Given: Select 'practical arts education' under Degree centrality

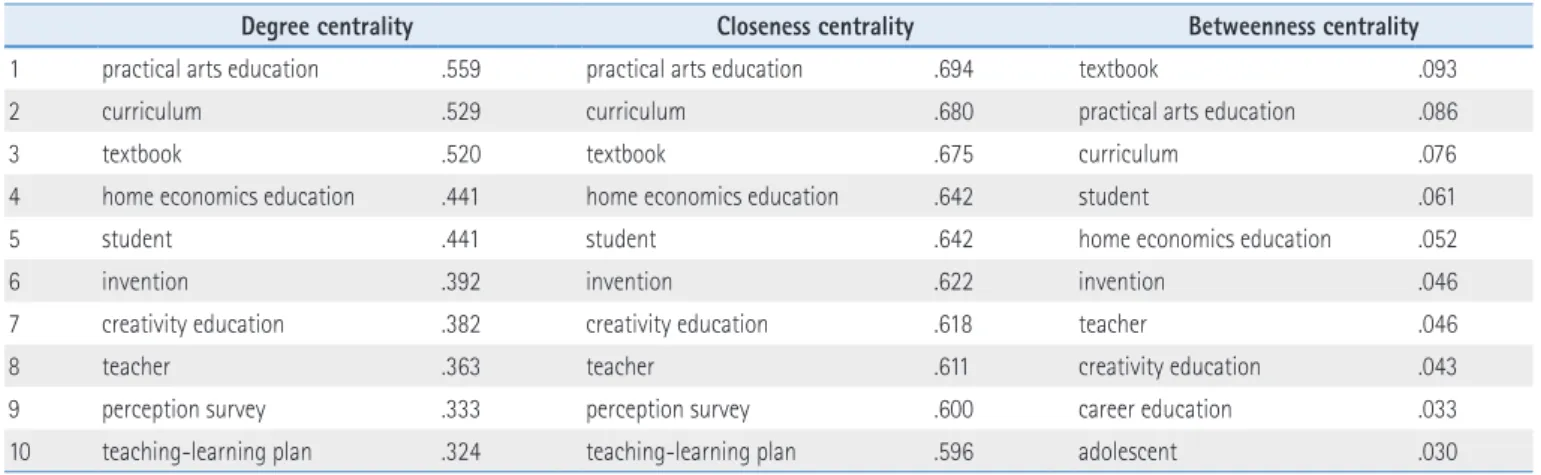Looking at the screenshot, I should [x=210, y=69].
